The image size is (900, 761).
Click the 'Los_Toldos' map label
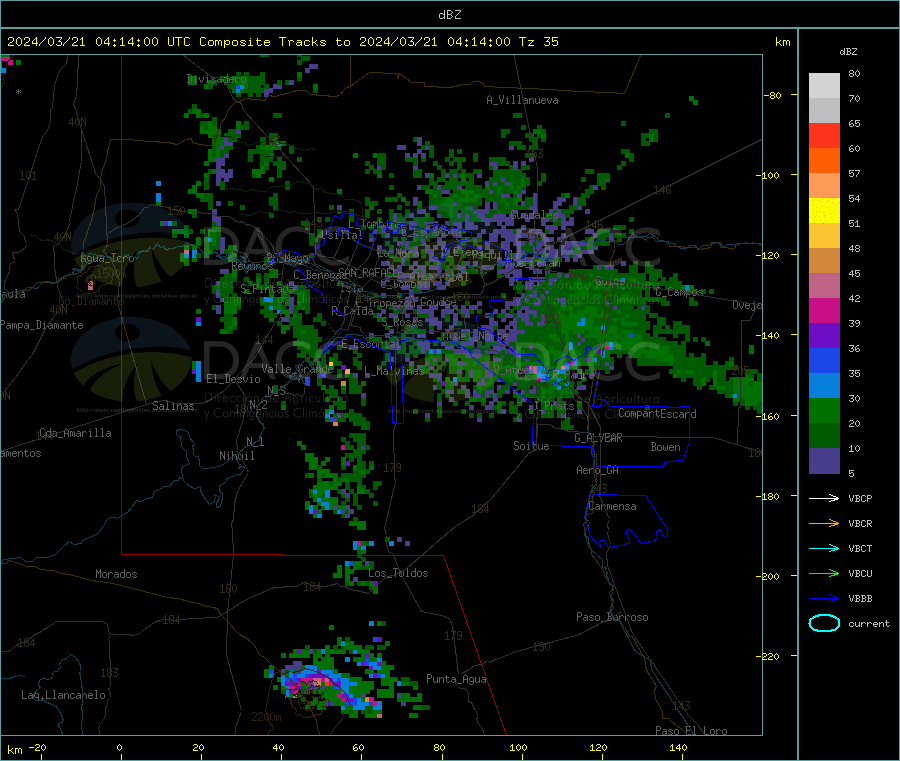point(398,573)
